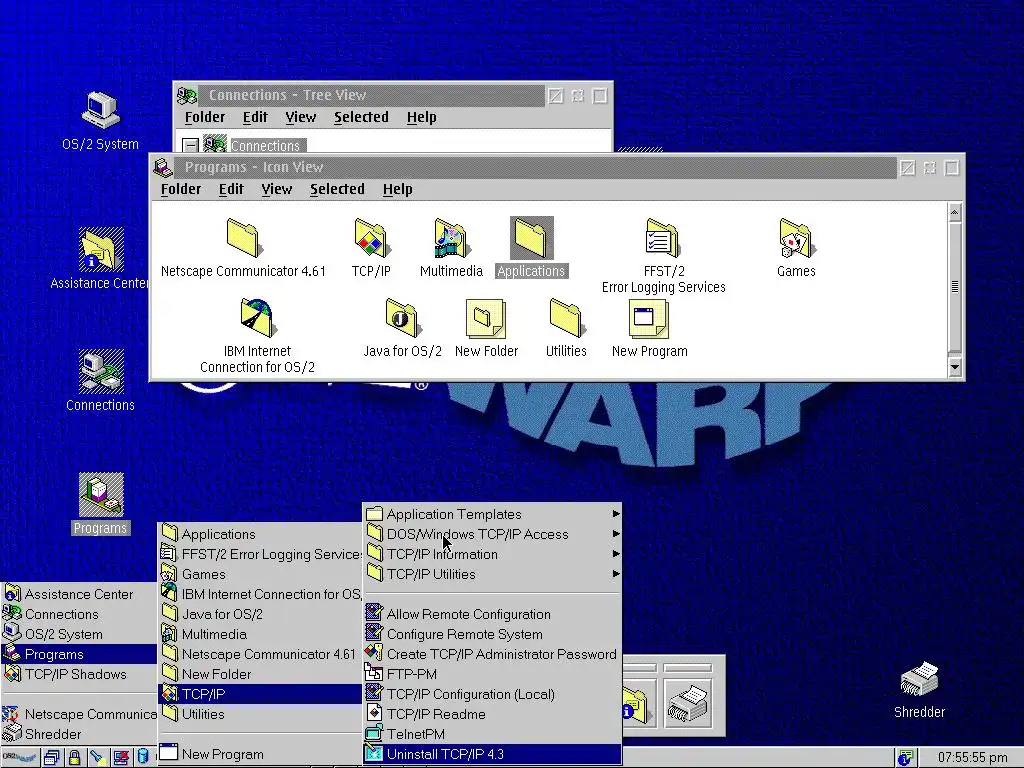Open the New Folder template icon
This screenshot has width=1024, height=768.
click(485, 318)
